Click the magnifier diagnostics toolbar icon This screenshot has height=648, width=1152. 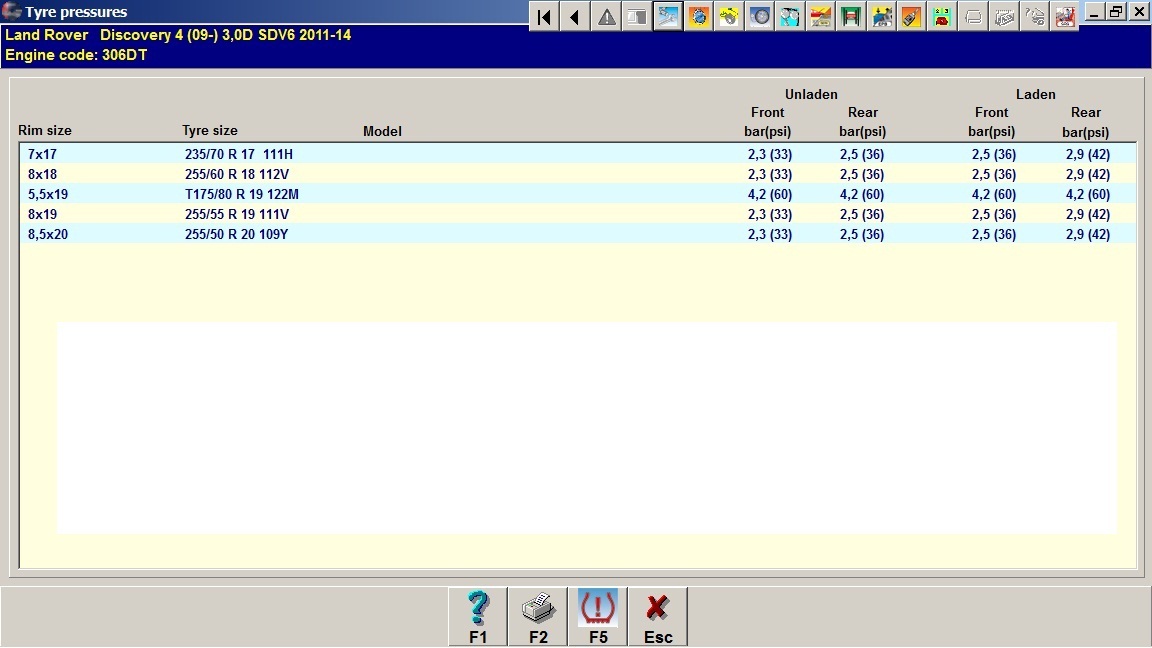(x=790, y=16)
